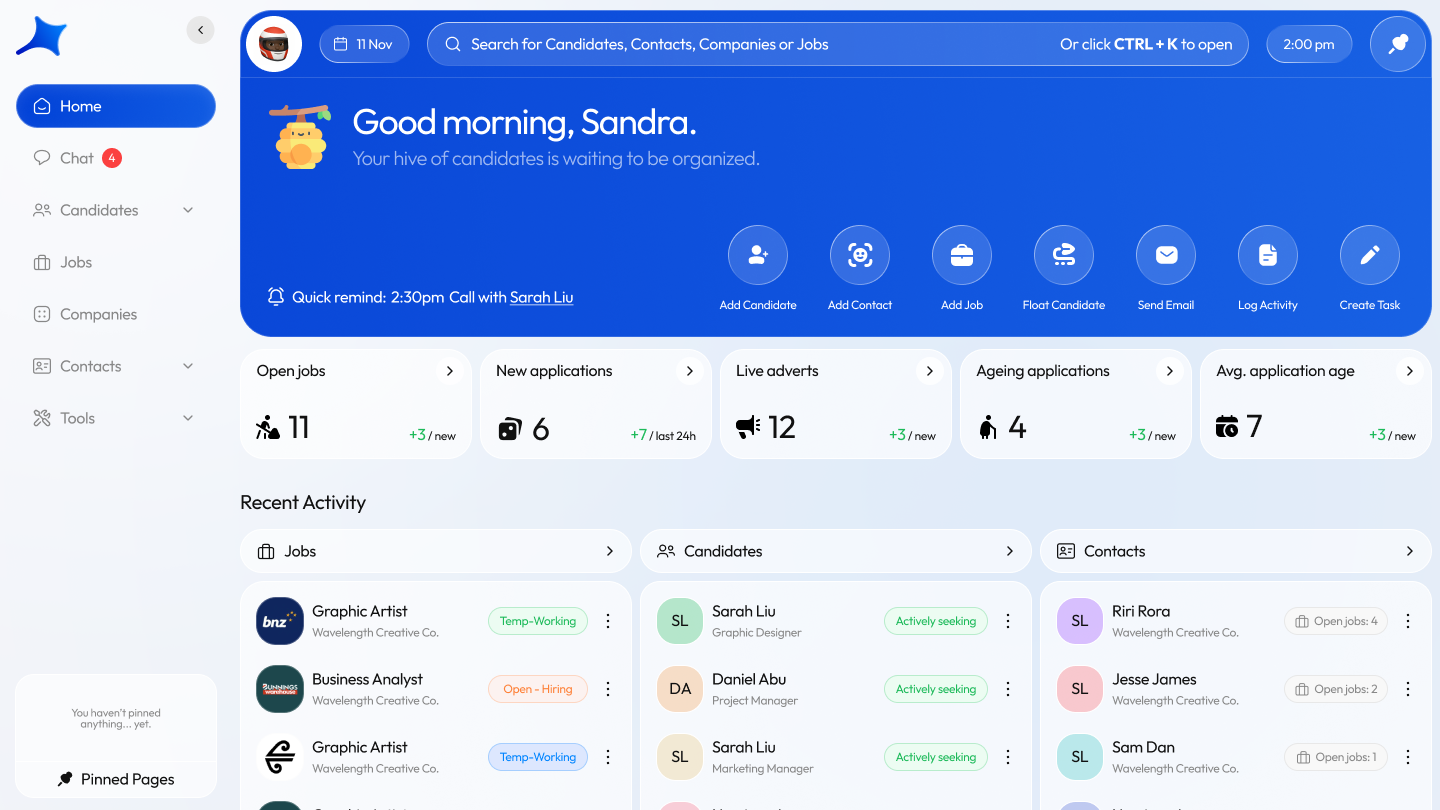The height and width of the screenshot is (810, 1440).
Task: Click Daniel Abu's DA avatar
Action: click(680, 689)
